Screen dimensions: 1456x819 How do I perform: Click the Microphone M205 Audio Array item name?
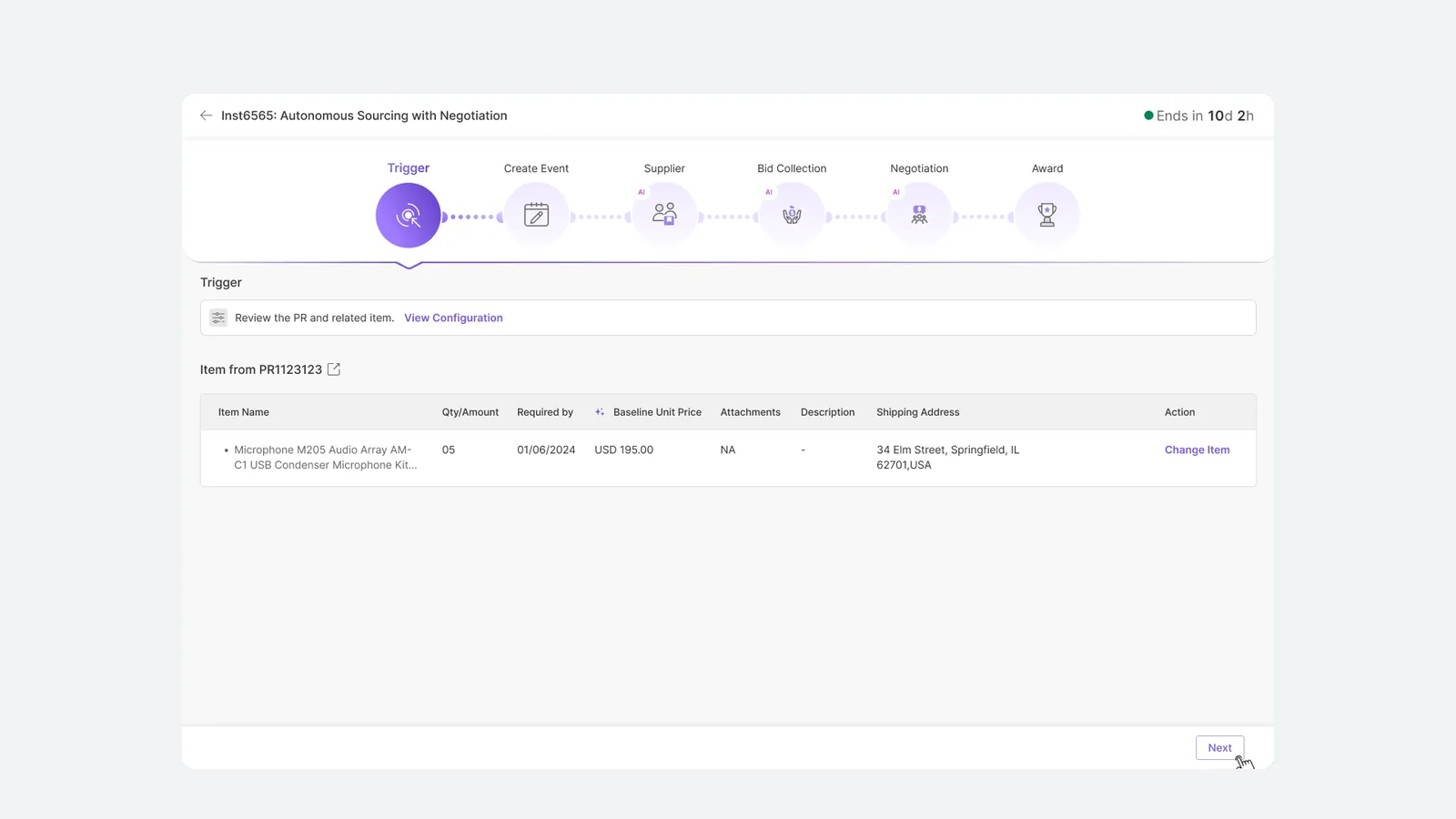[x=325, y=458]
